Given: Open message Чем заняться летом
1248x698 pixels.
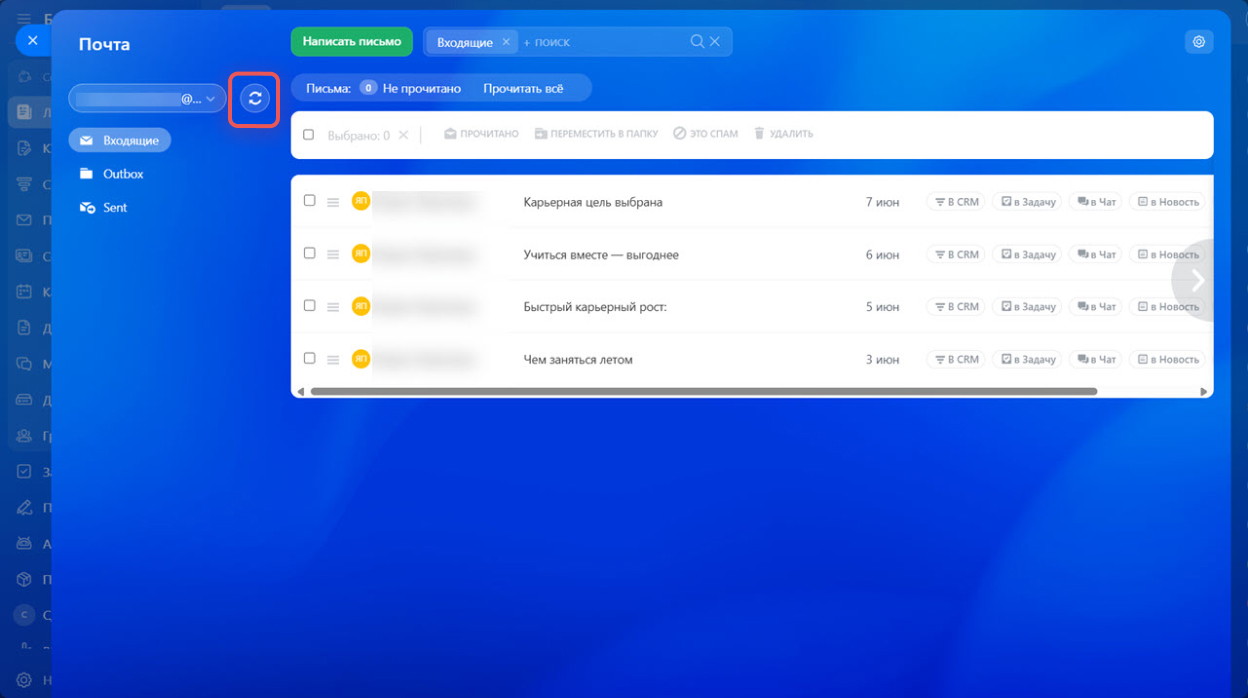Looking at the screenshot, I should [x=578, y=359].
